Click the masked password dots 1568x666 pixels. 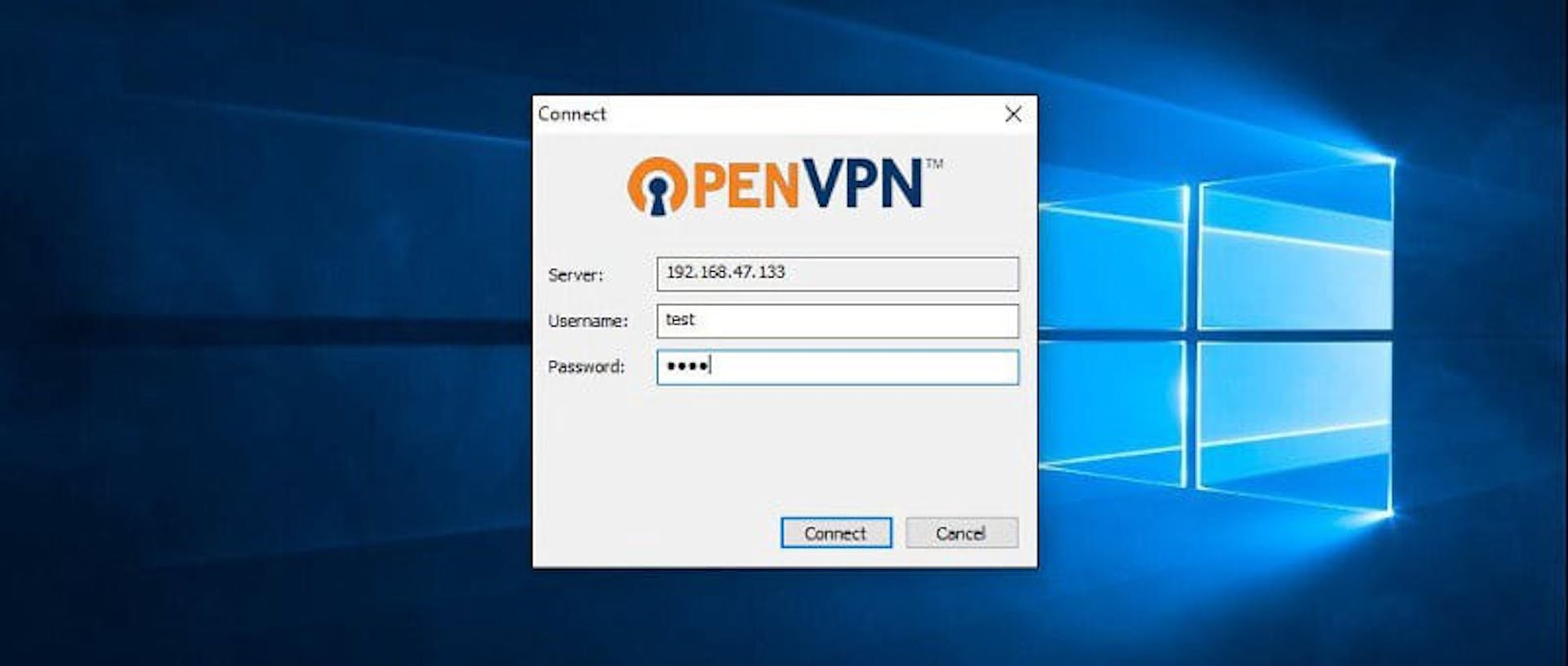coord(687,366)
